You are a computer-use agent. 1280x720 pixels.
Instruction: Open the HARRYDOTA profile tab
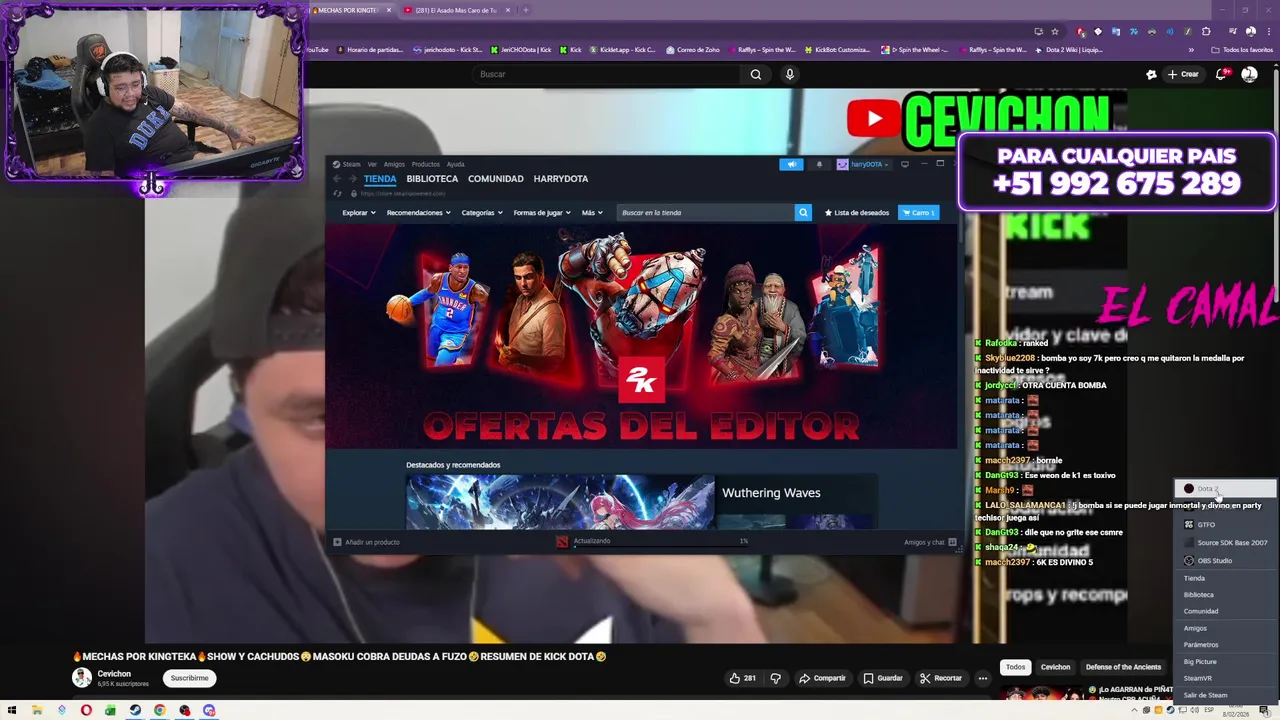point(561,179)
